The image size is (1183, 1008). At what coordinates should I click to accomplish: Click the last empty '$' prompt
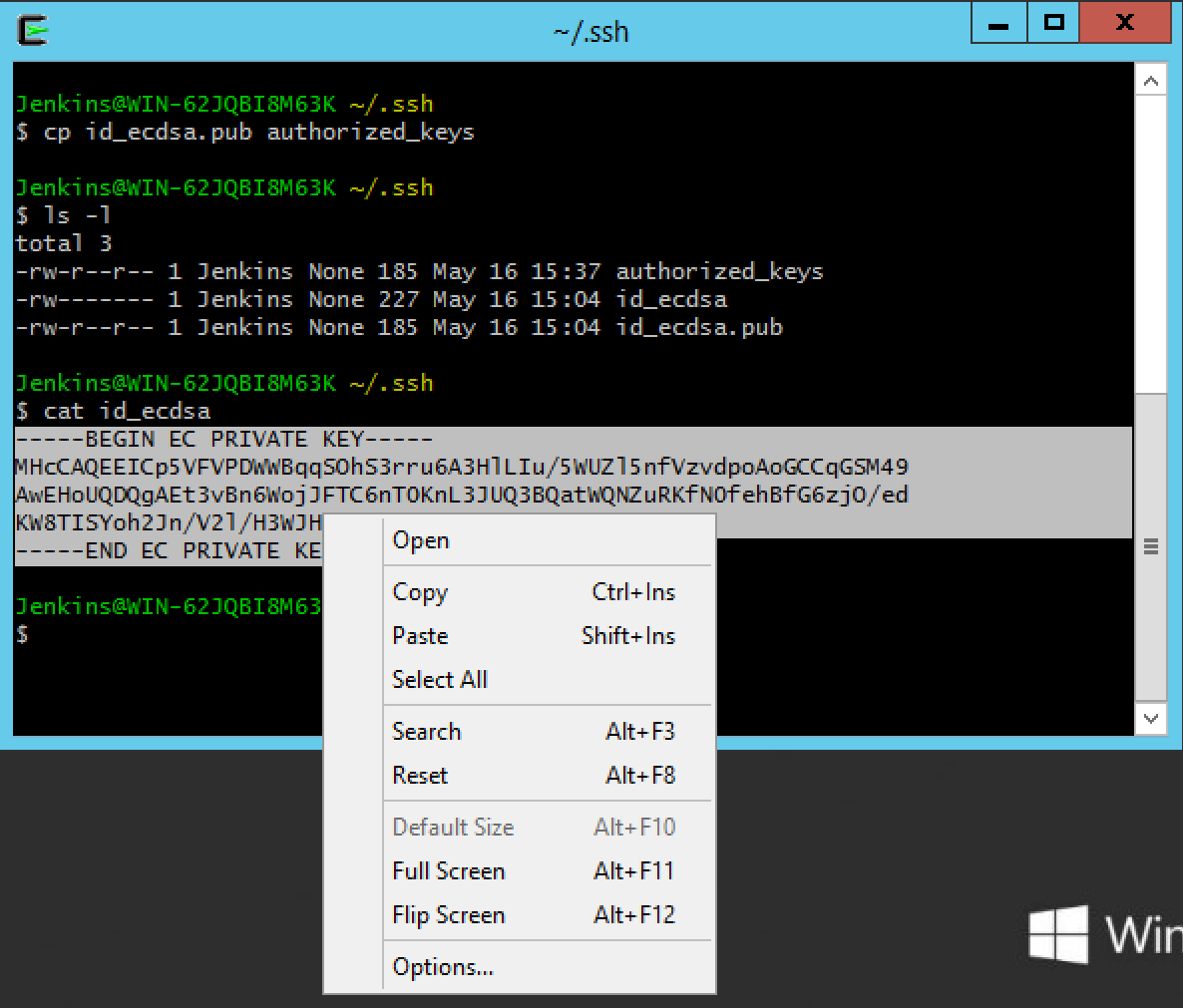[23, 634]
